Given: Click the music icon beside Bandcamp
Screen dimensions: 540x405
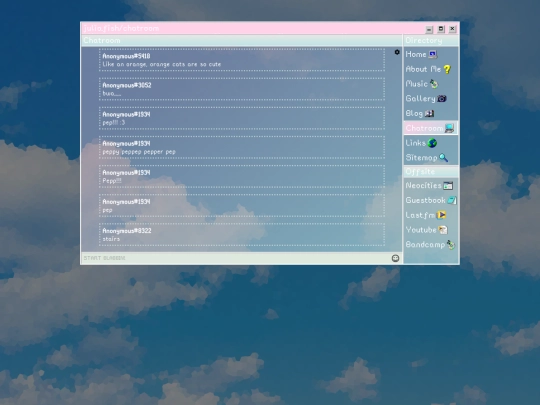Looking at the screenshot, I should click(x=451, y=245).
